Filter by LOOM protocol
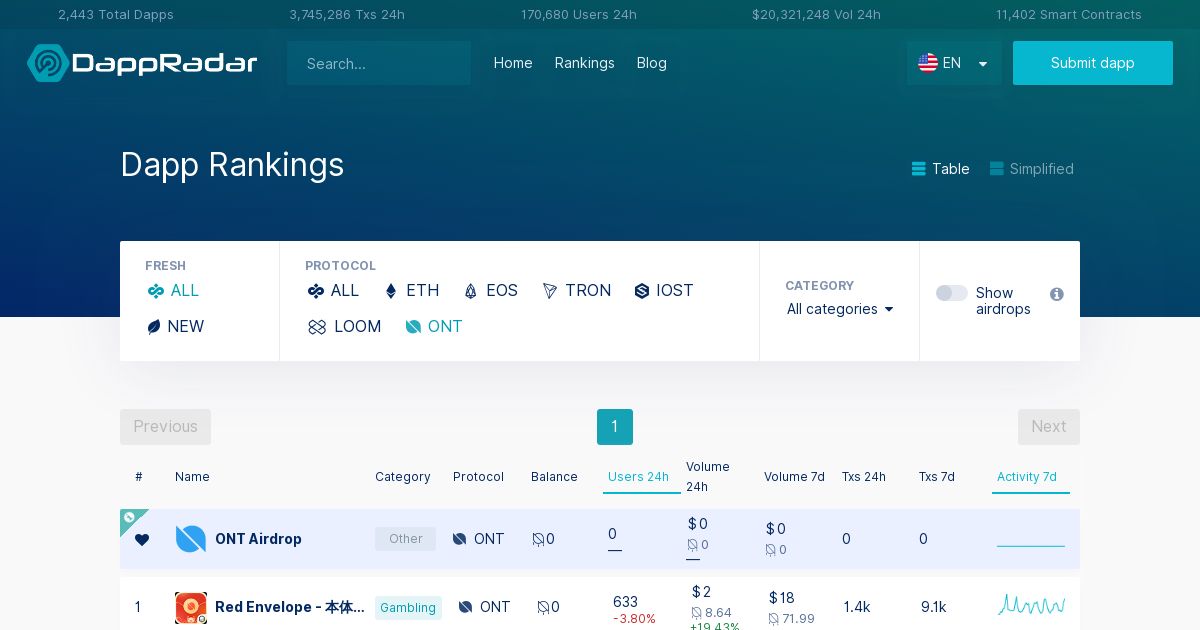 [344, 326]
